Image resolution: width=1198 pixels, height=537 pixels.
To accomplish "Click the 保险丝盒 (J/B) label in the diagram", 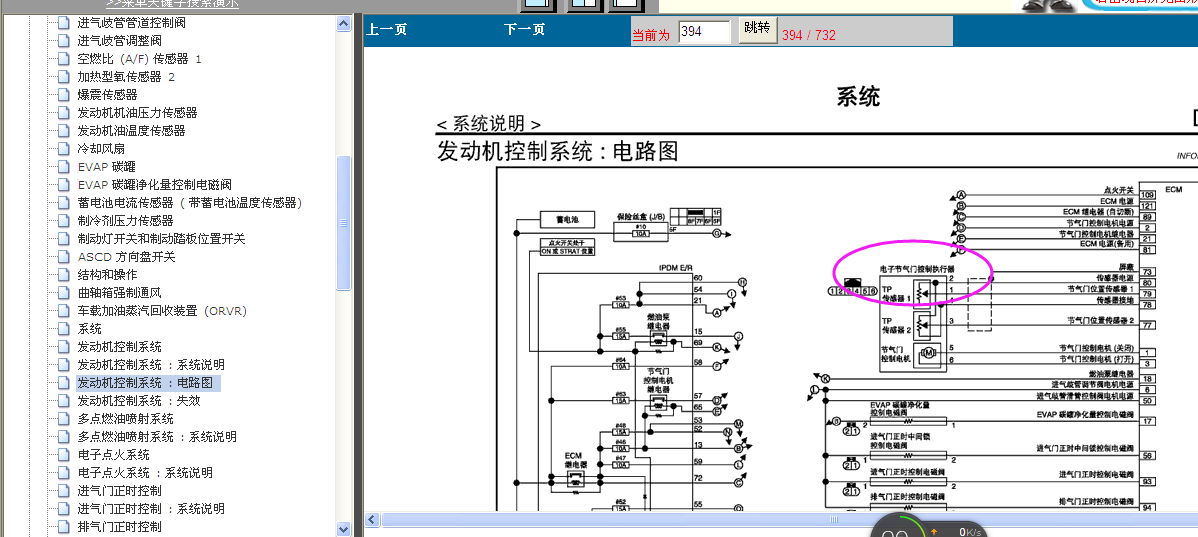I will [640, 216].
